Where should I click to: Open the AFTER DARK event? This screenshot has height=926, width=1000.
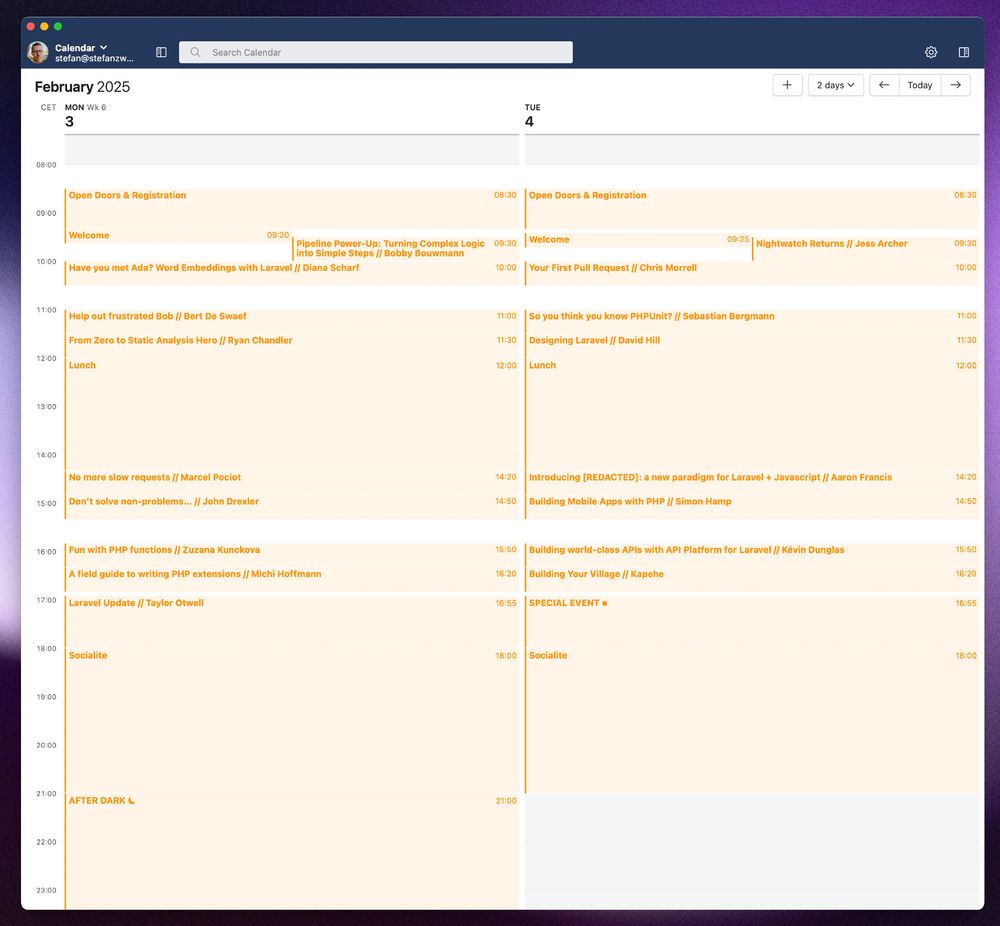(x=291, y=851)
